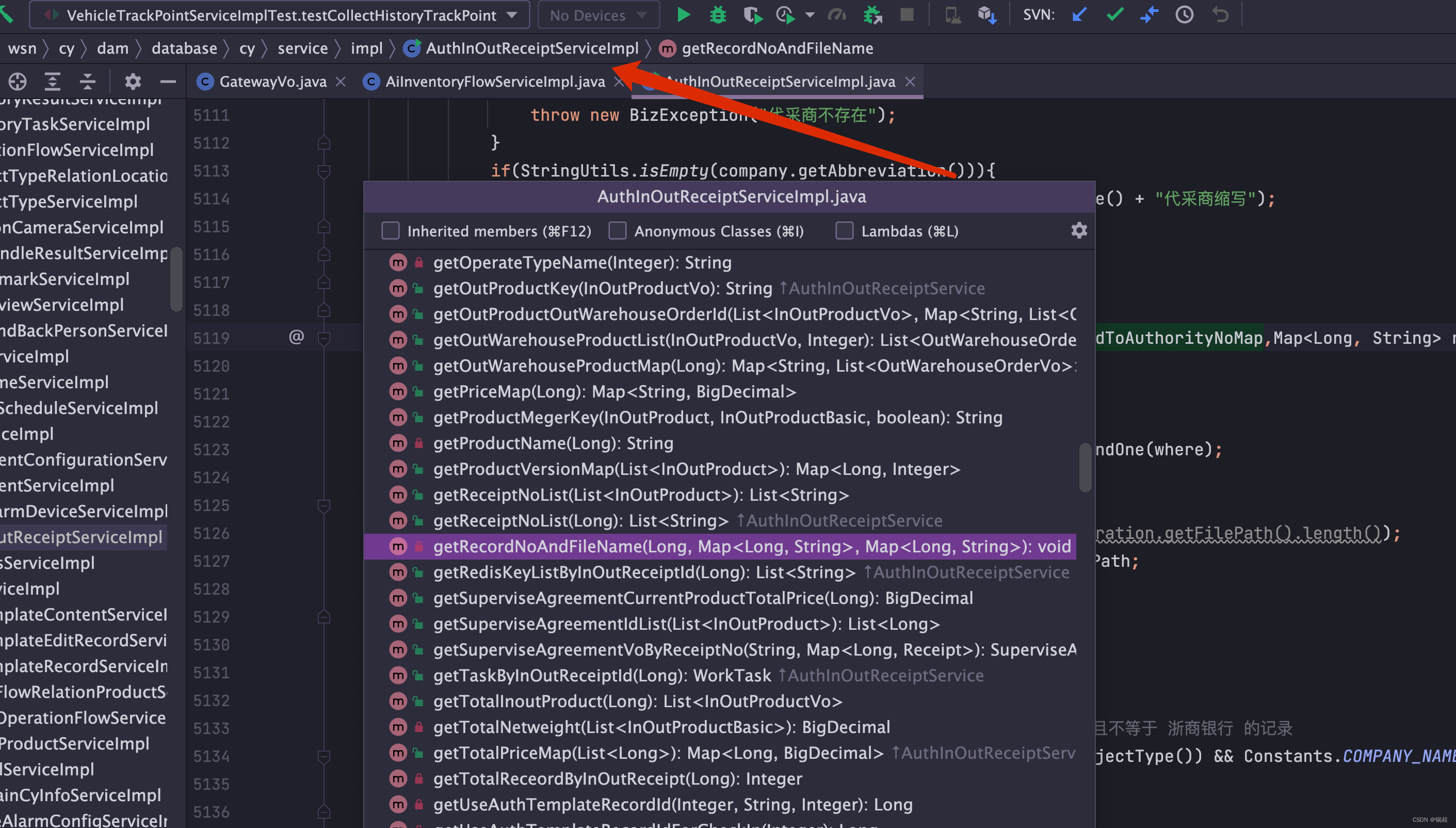
Task: Select getPriceMap(Long) method entry
Action: coord(614,391)
